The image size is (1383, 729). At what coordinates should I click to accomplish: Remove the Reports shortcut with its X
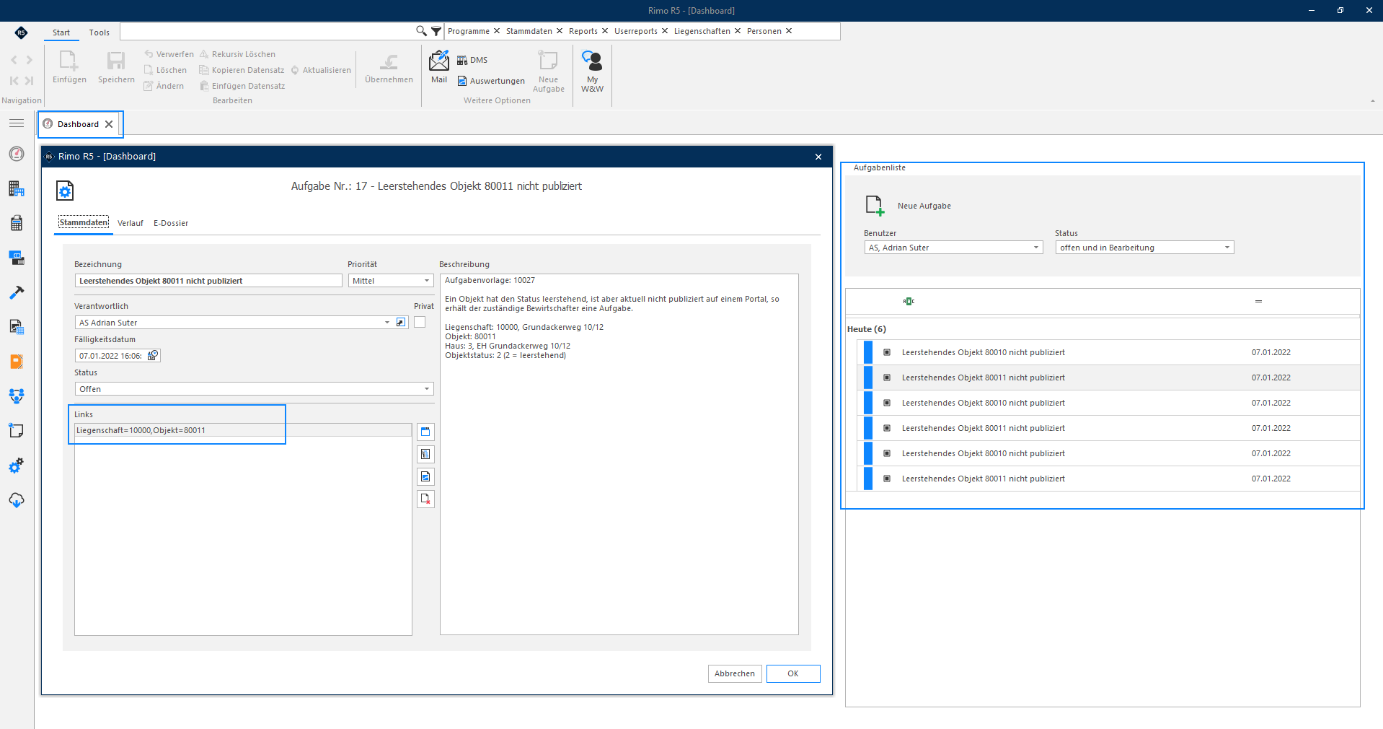(x=604, y=31)
